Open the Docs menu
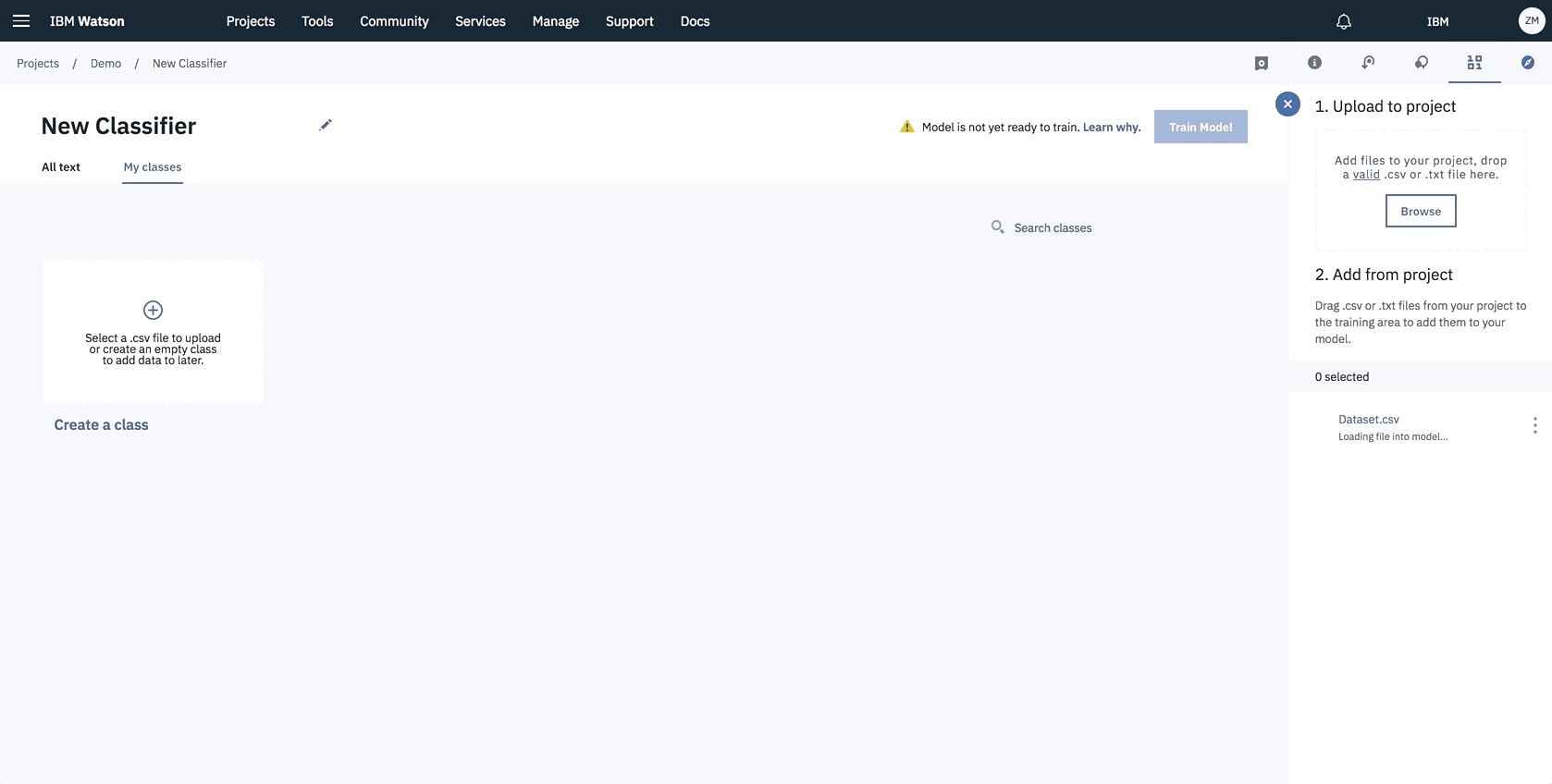Image resolution: width=1552 pixels, height=784 pixels. (695, 21)
